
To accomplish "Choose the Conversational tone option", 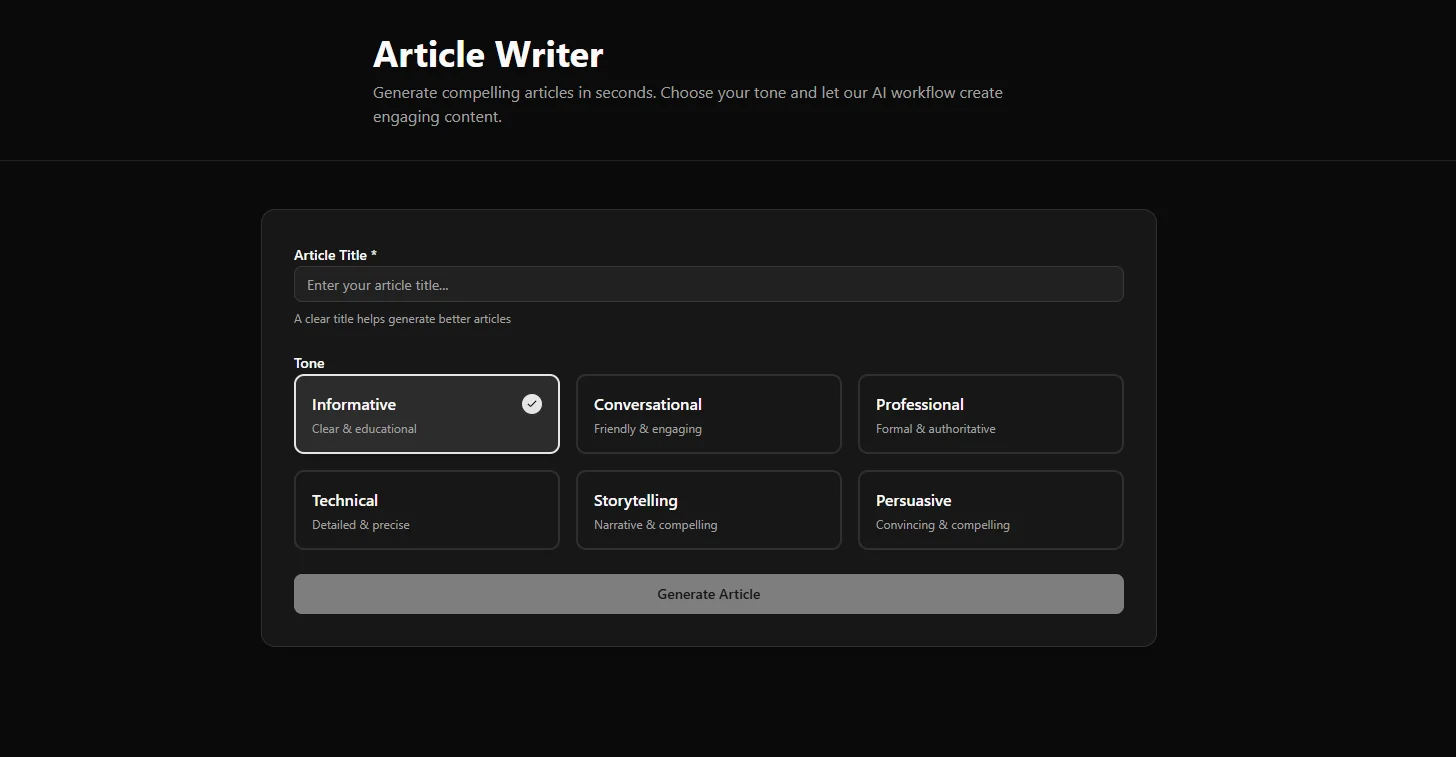I will [709, 414].
